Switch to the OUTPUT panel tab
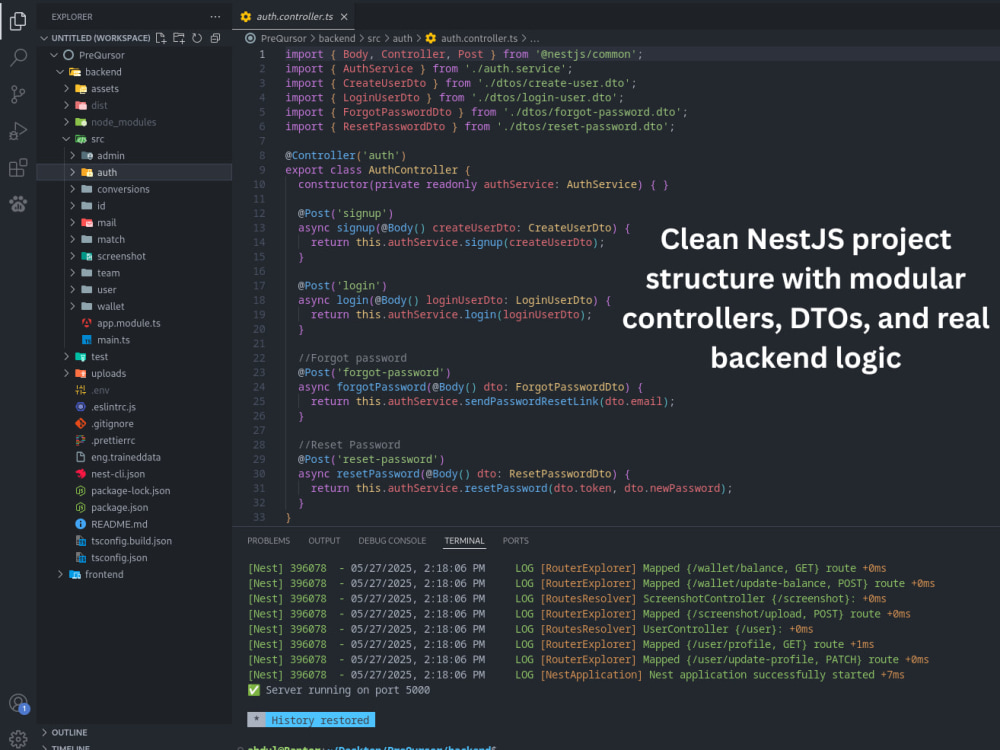This screenshot has width=1000, height=750. point(324,540)
